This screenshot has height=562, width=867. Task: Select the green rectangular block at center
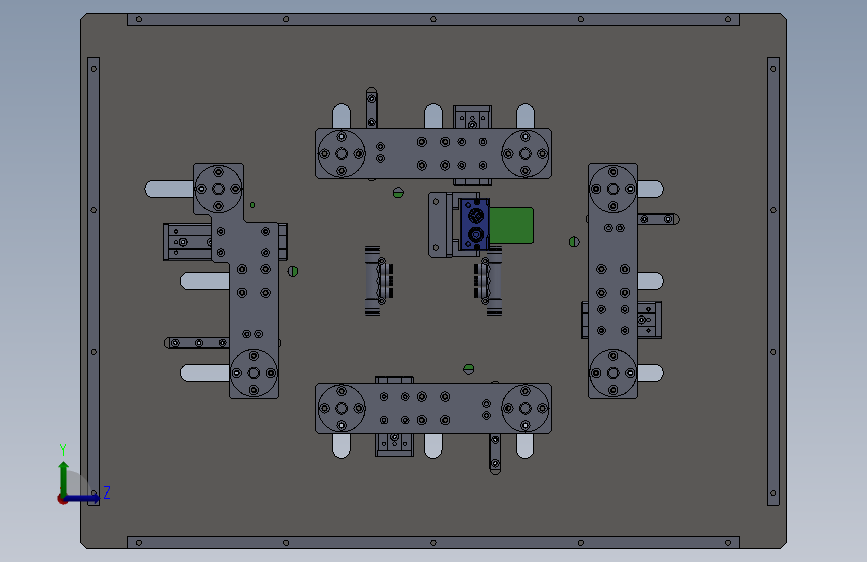[x=513, y=225]
